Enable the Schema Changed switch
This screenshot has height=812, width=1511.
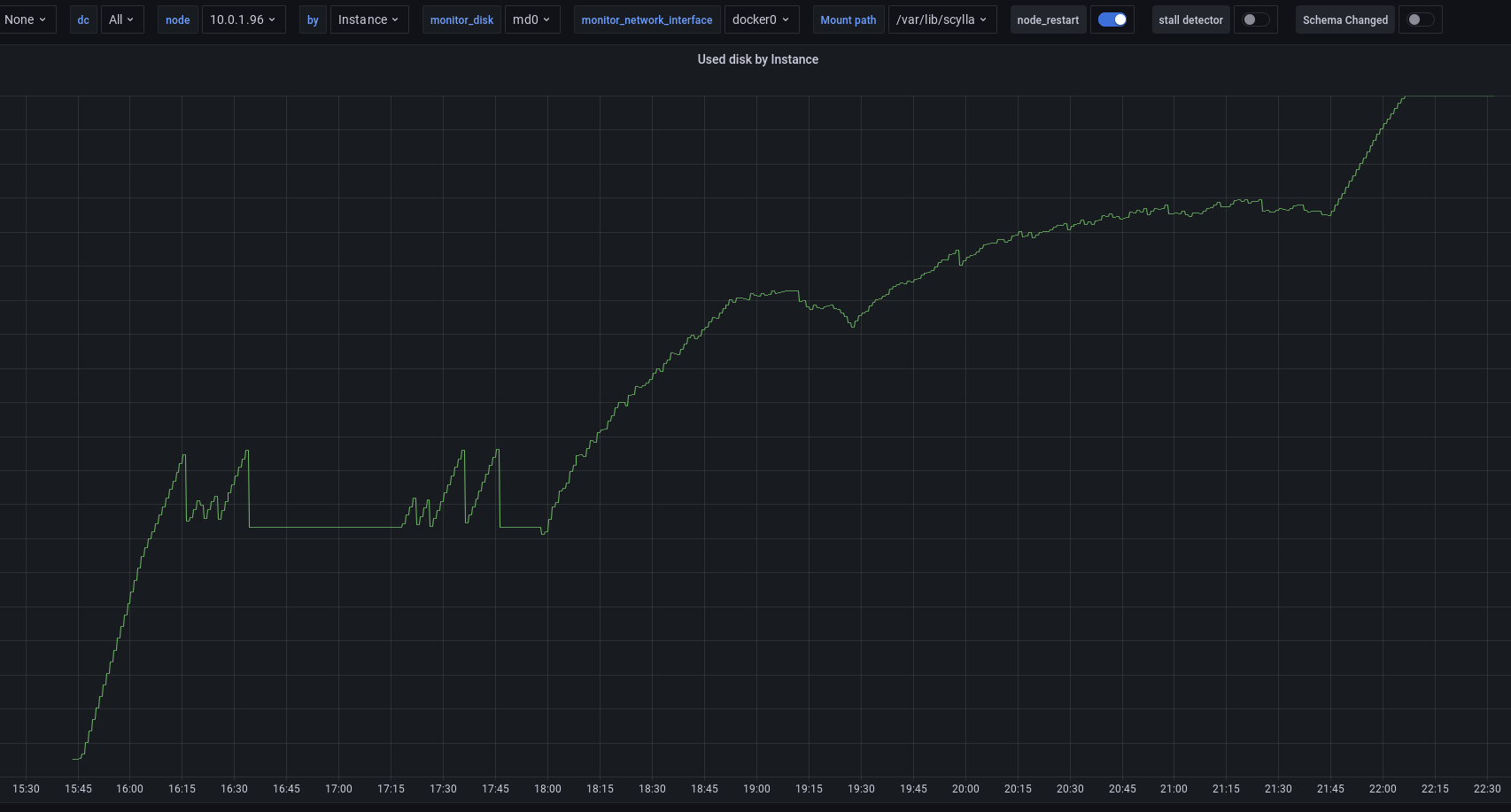(x=1421, y=19)
